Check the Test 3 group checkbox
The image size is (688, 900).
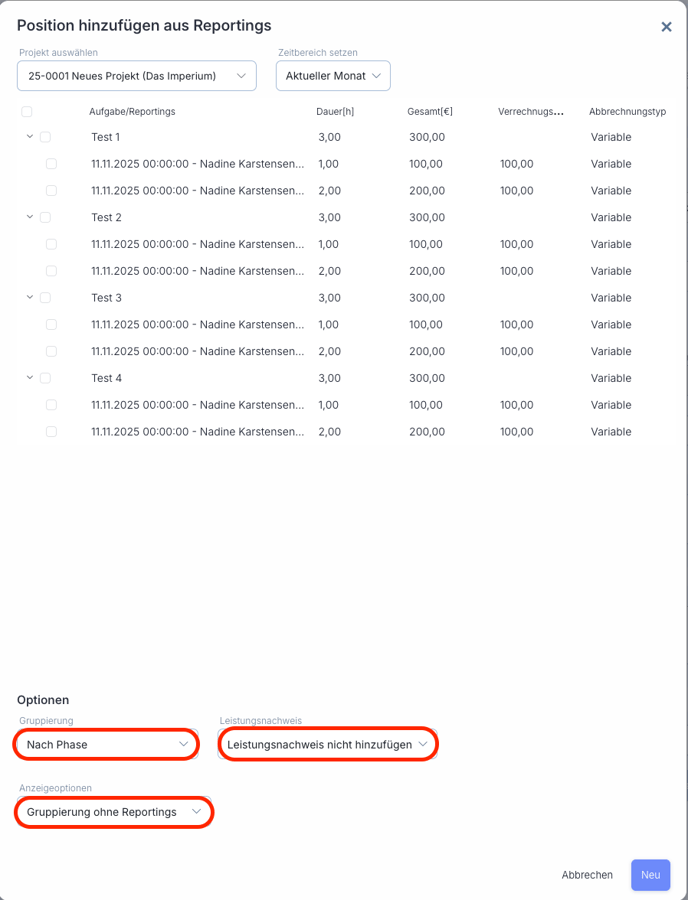(45, 298)
